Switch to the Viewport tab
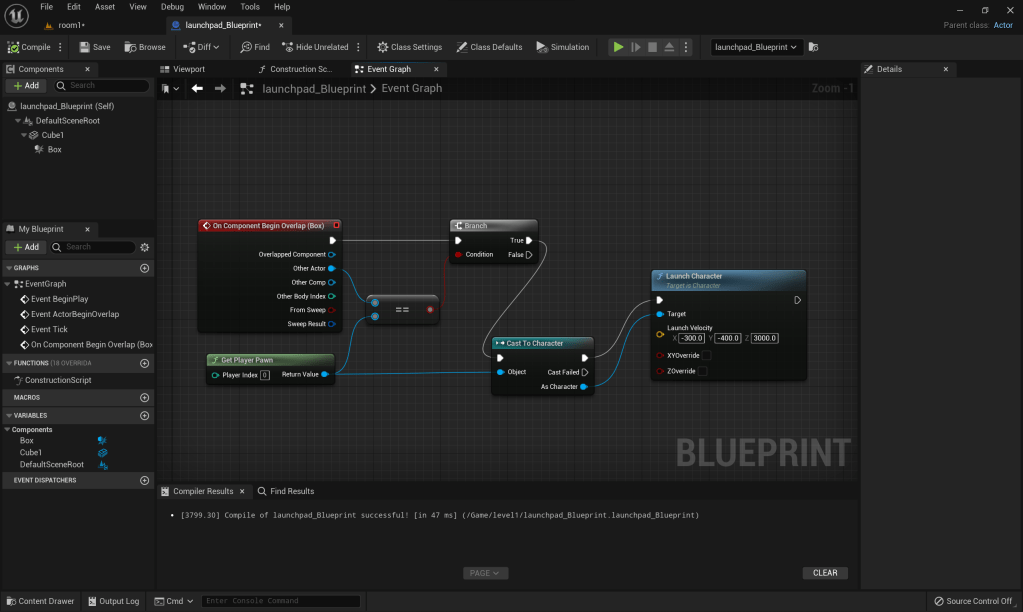The width and height of the screenshot is (1023, 612). [189, 69]
